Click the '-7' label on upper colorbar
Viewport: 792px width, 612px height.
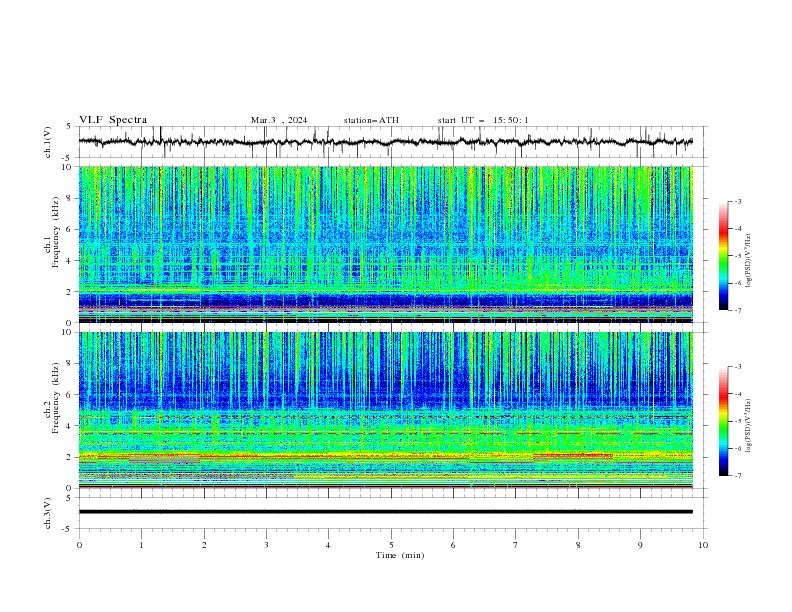coord(737,310)
